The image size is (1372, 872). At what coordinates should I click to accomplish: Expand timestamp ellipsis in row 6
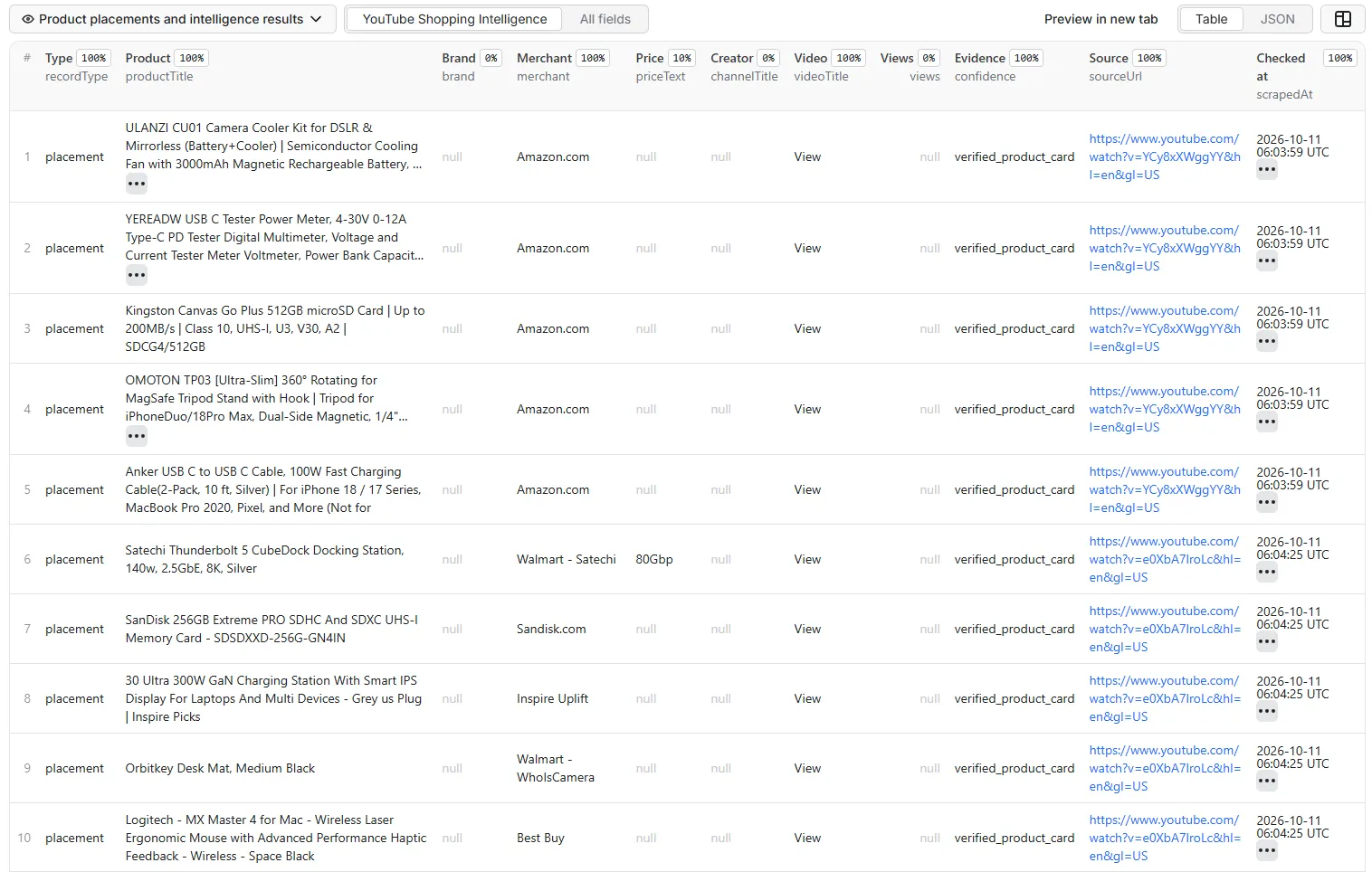(x=1266, y=573)
